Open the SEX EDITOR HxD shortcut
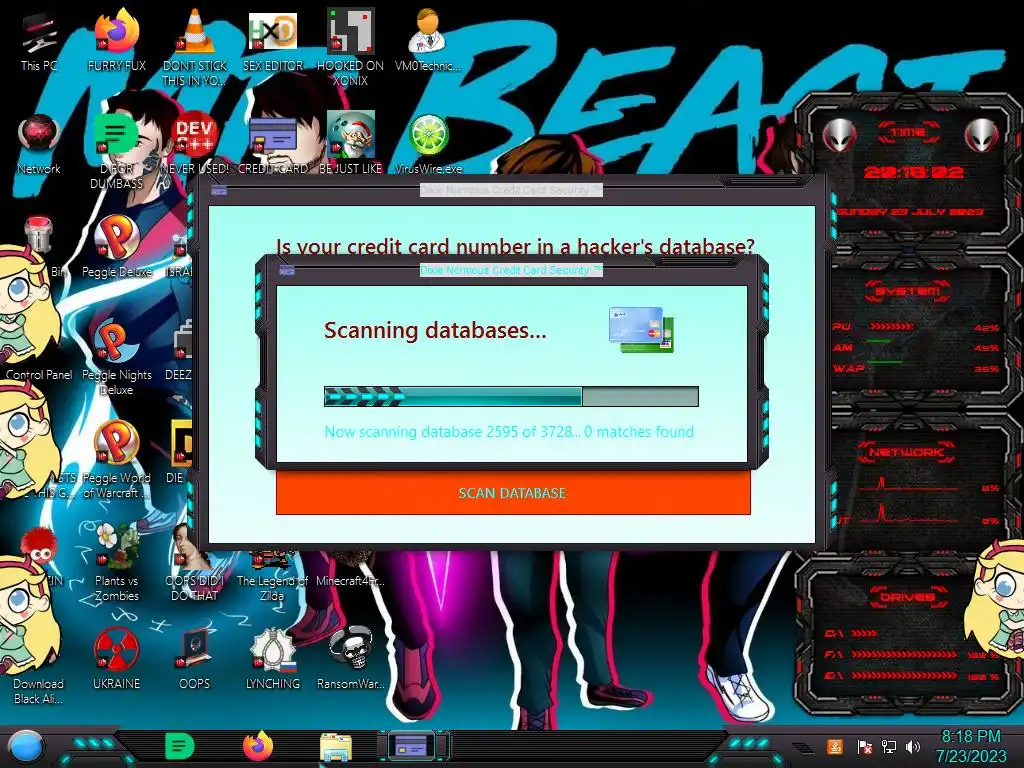Viewport: 1024px width, 768px height. tap(273, 42)
